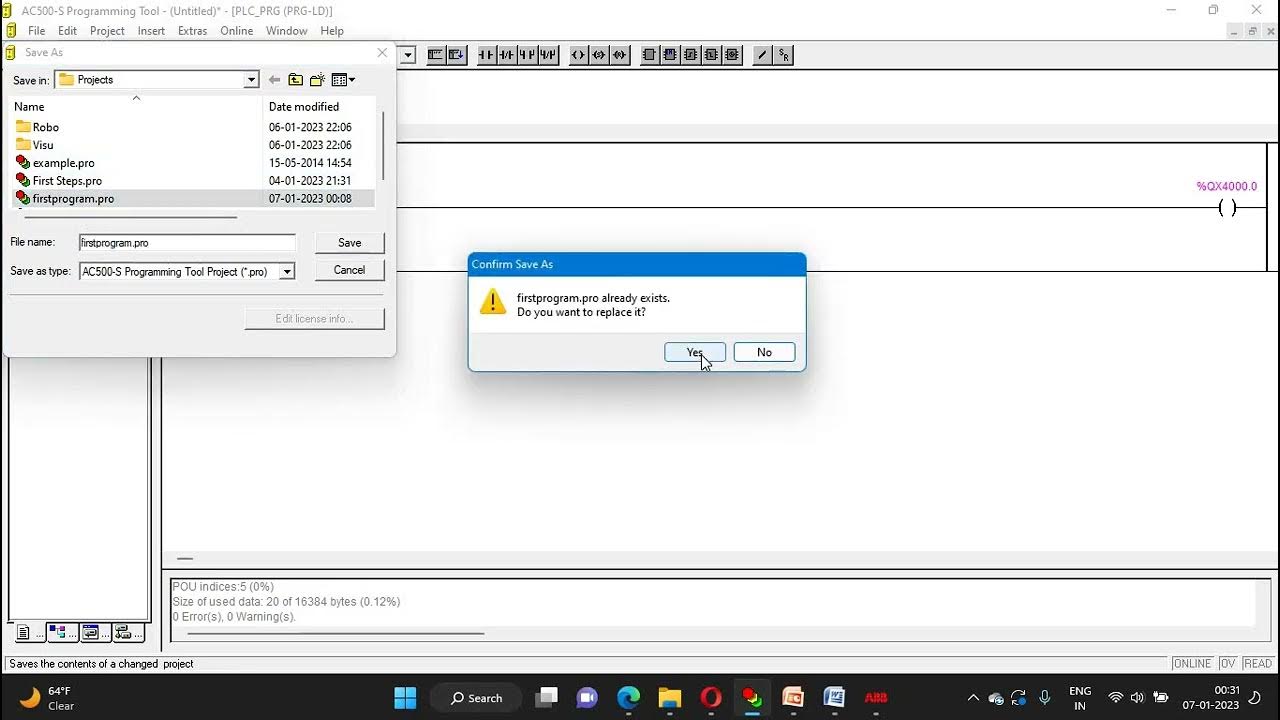This screenshot has height=720, width=1280.
Task: Open Microsoft Edge from taskbar
Action: click(x=628, y=697)
